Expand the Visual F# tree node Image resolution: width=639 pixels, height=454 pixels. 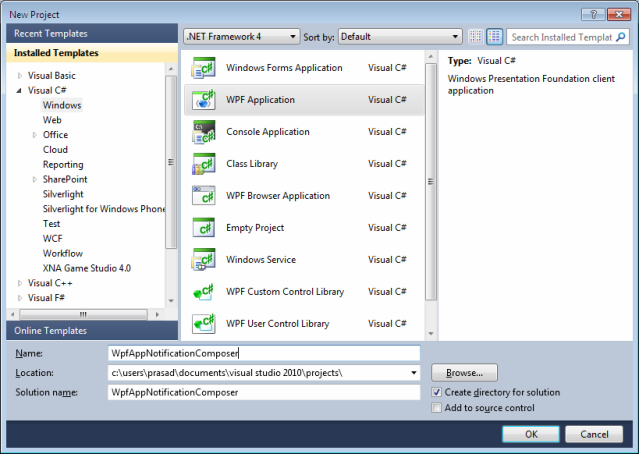(x=20, y=298)
